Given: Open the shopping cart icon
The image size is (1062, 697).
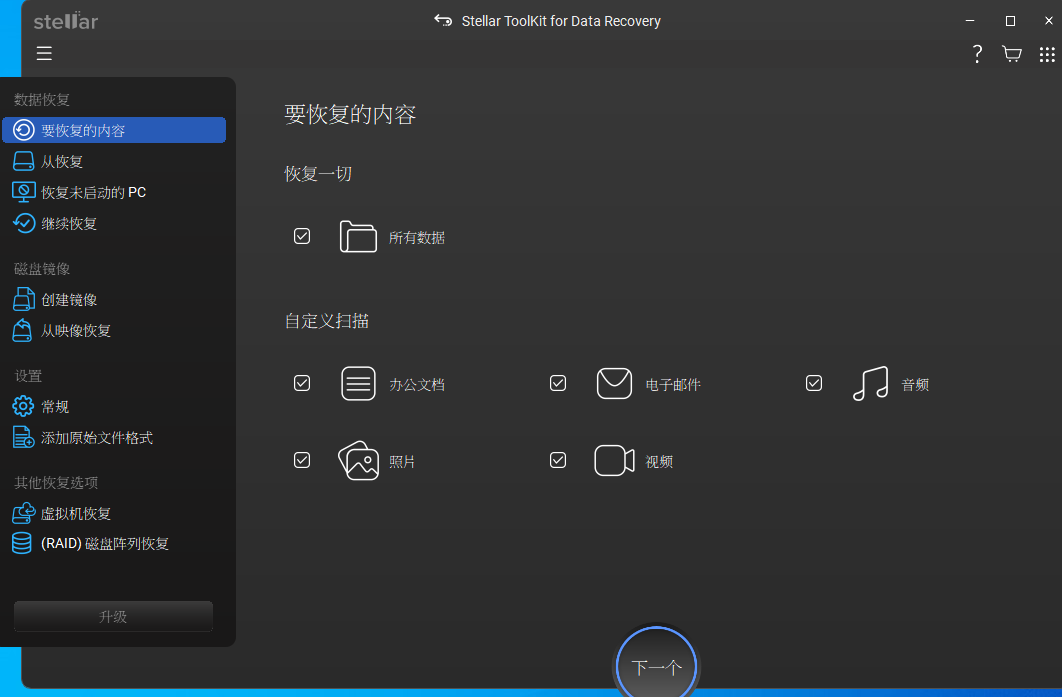Looking at the screenshot, I should click(1012, 54).
